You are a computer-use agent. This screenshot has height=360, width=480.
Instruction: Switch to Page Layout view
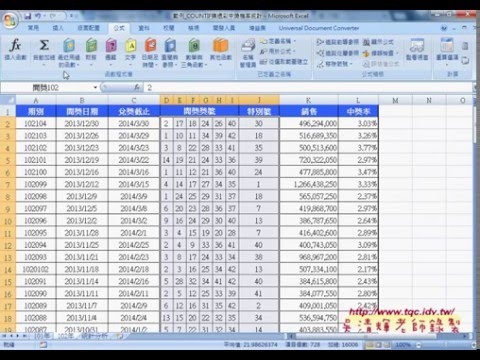(x=378, y=345)
